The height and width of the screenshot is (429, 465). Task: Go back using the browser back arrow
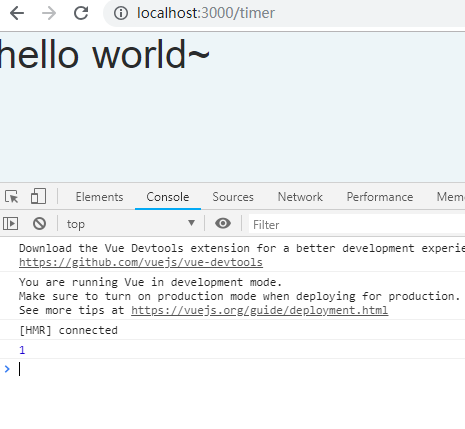click(17, 13)
